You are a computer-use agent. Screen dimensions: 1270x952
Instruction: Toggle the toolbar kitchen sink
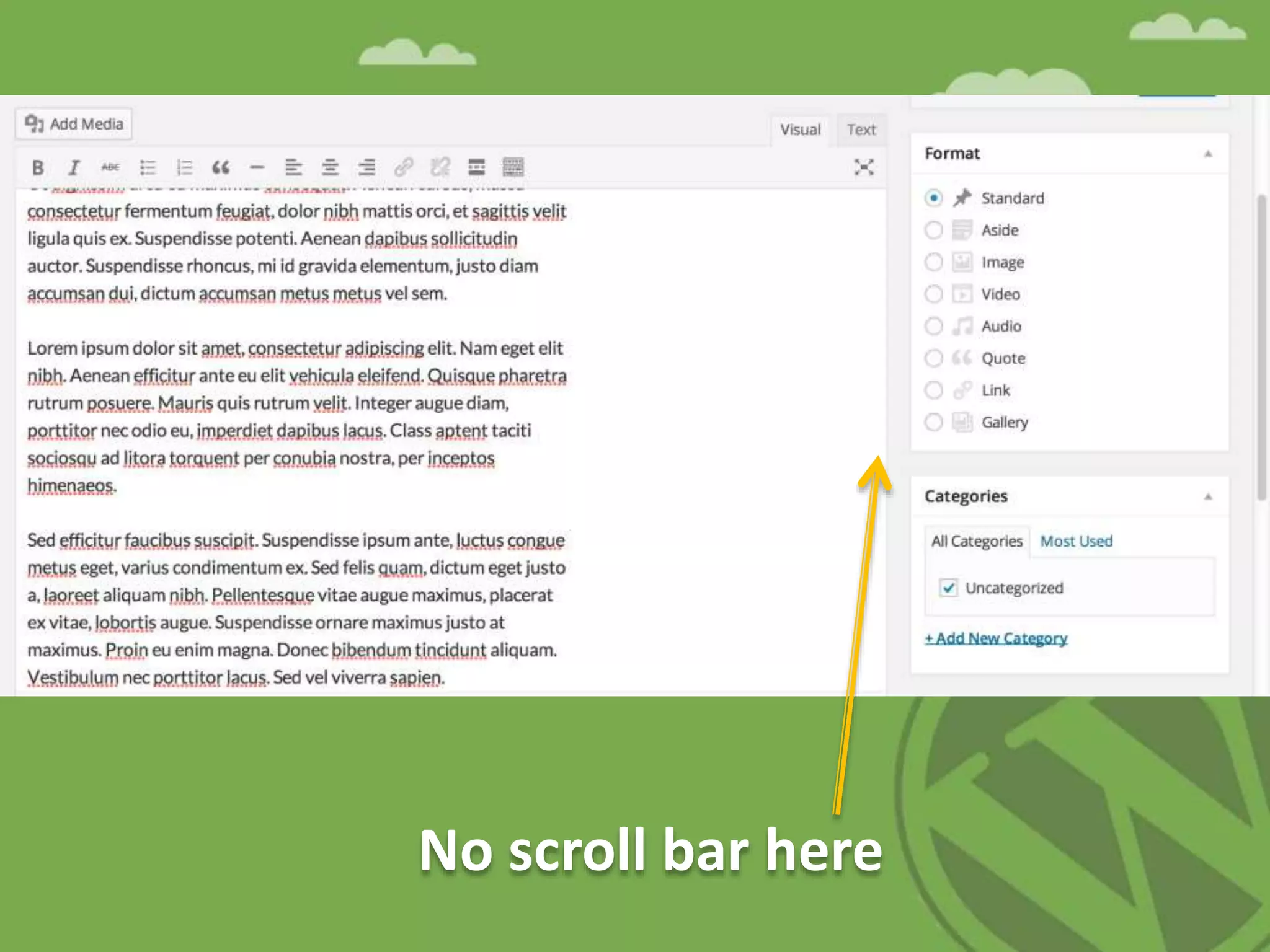coord(513,167)
